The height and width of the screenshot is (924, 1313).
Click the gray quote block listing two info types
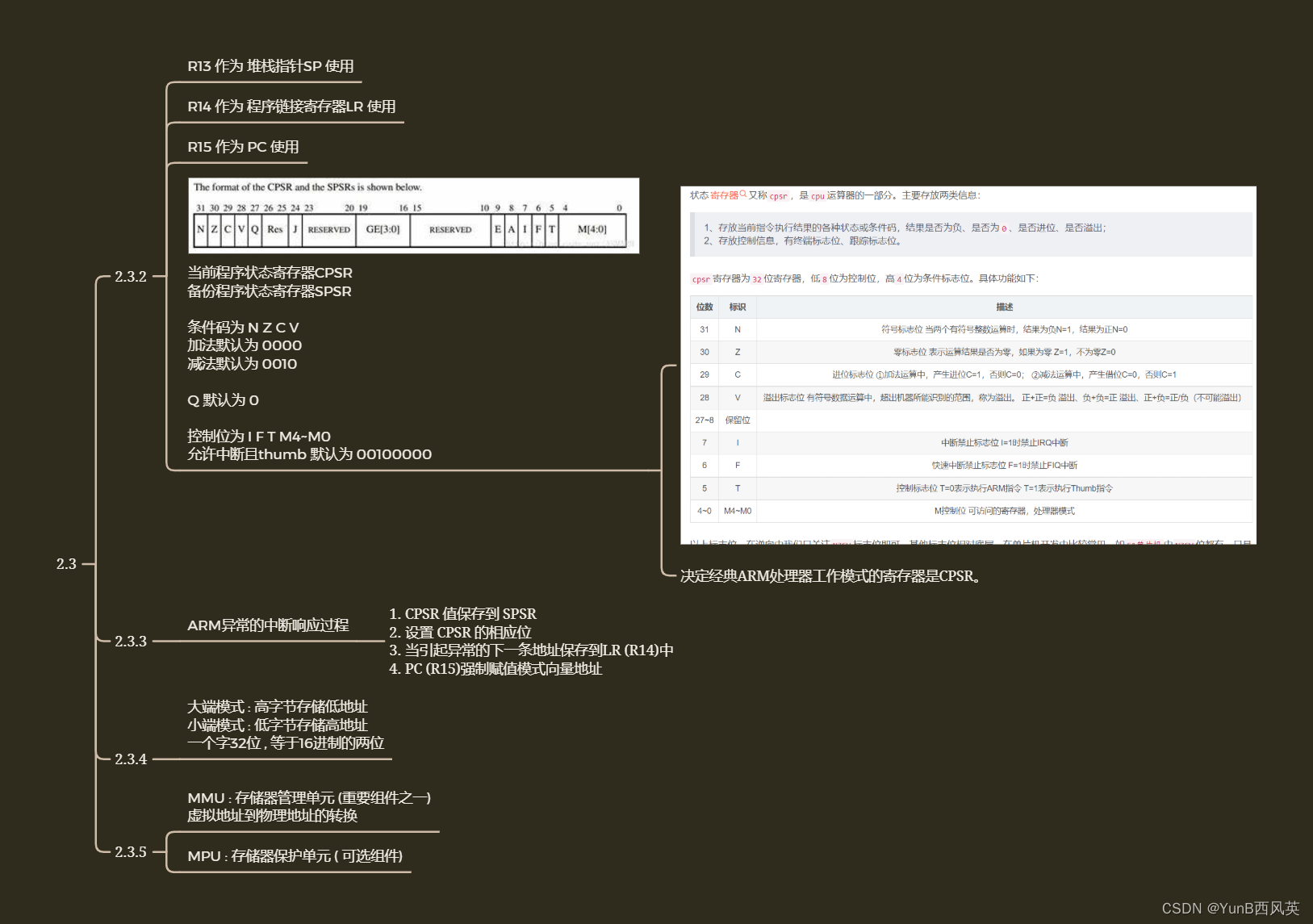(972, 234)
